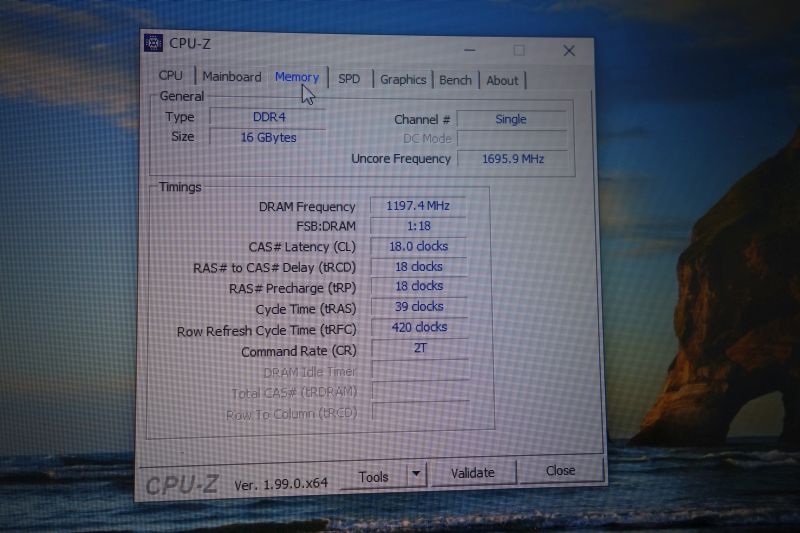
Task: Select DRAM Frequency value 1197.4 MHz
Action: pyautogui.click(x=418, y=206)
